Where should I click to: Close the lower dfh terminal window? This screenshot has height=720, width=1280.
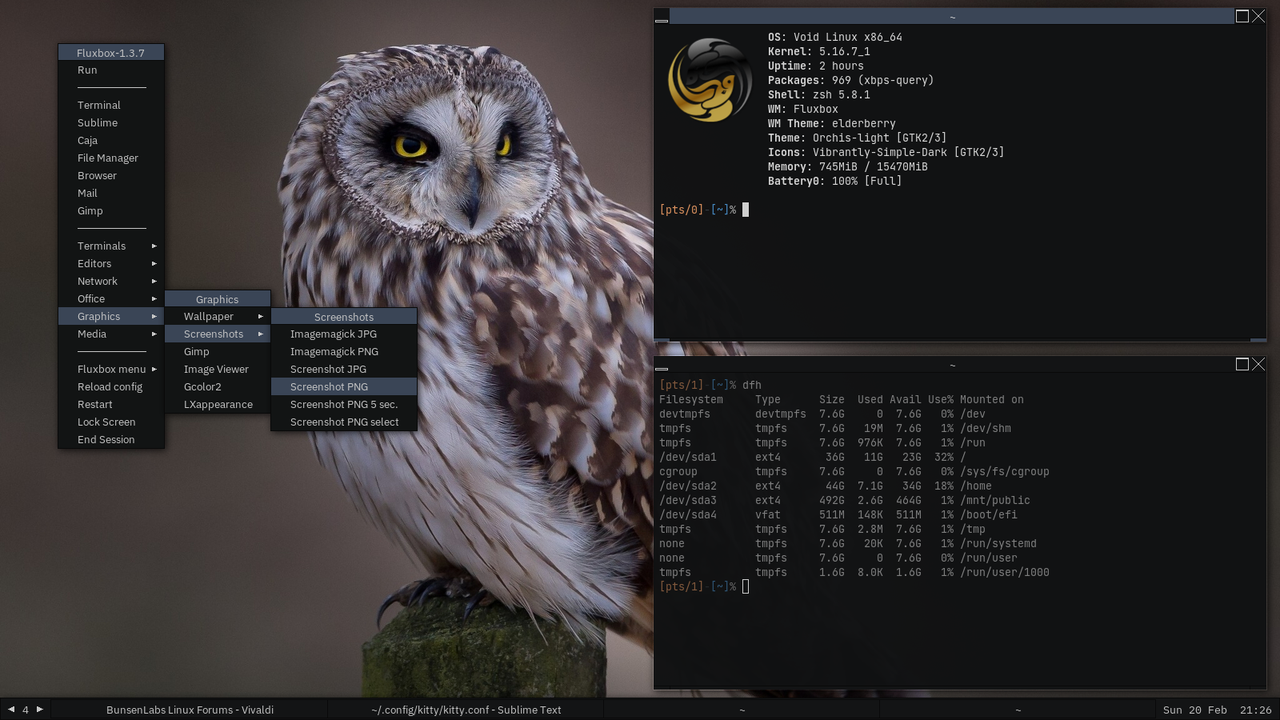[1258, 365]
